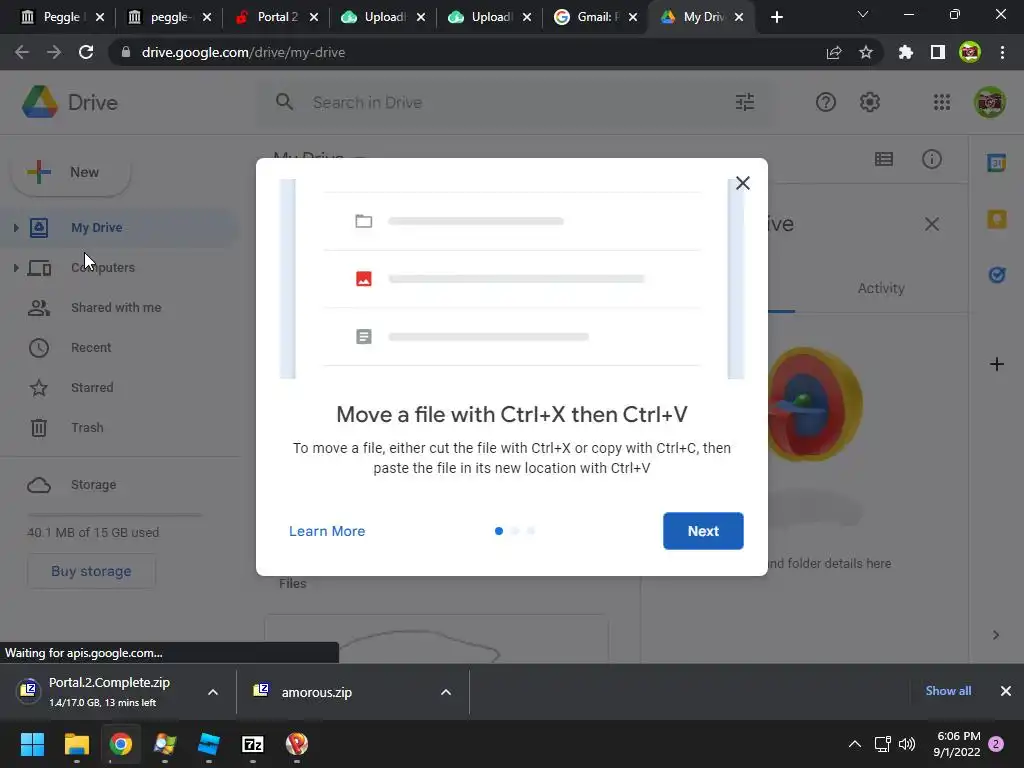Open a new browser tab
The width and height of the screenshot is (1024, 768).
point(776,17)
